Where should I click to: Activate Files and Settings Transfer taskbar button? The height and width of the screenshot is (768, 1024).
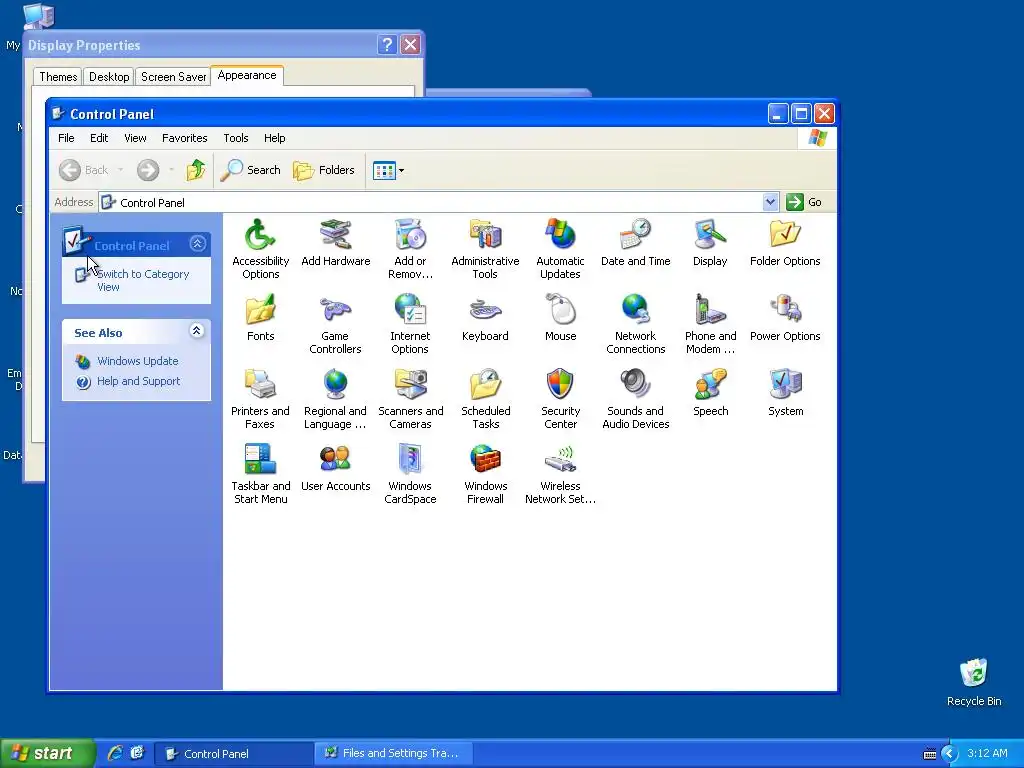394,754
